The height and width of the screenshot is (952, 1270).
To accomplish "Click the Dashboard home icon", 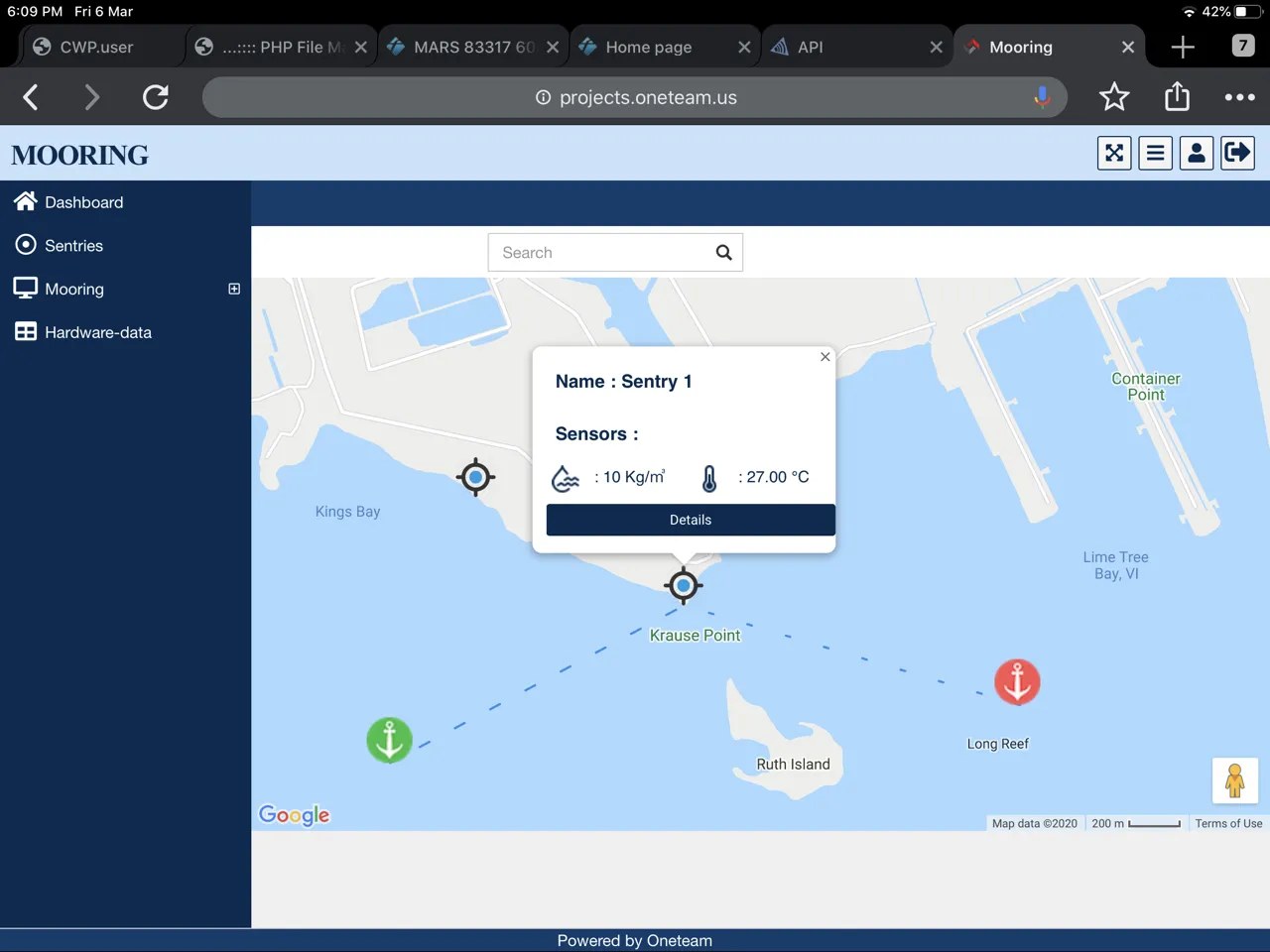I will tap(26, 201).
